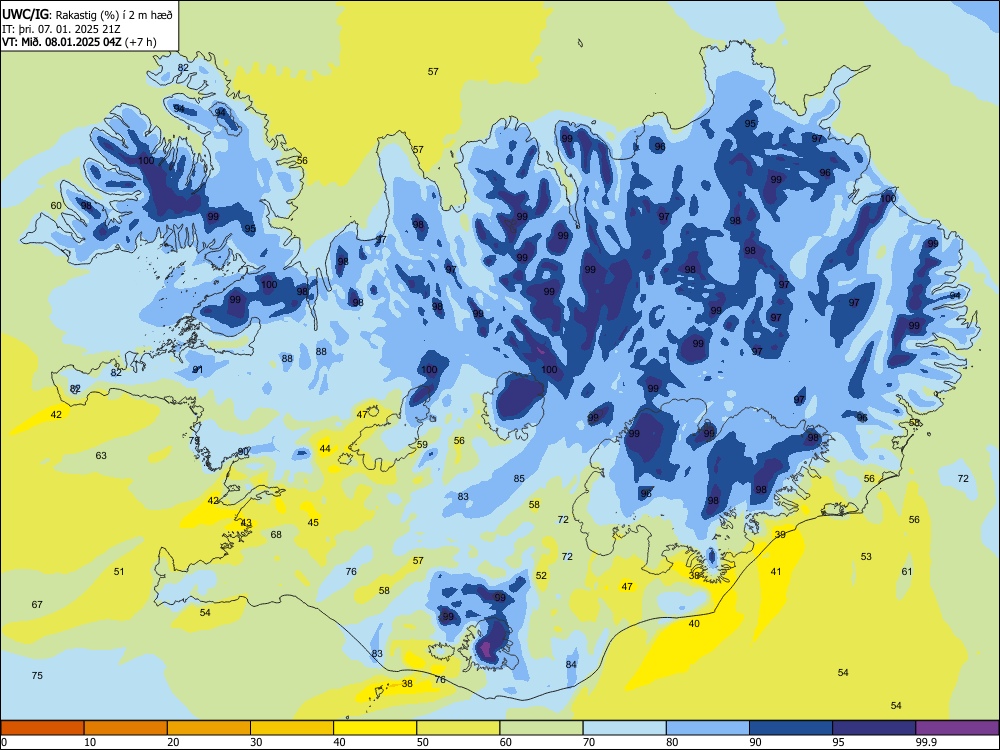Viewport: 1000px width, 750px height.
Task: Click the legend scale label '80'
Action: (x=672, y=742)
